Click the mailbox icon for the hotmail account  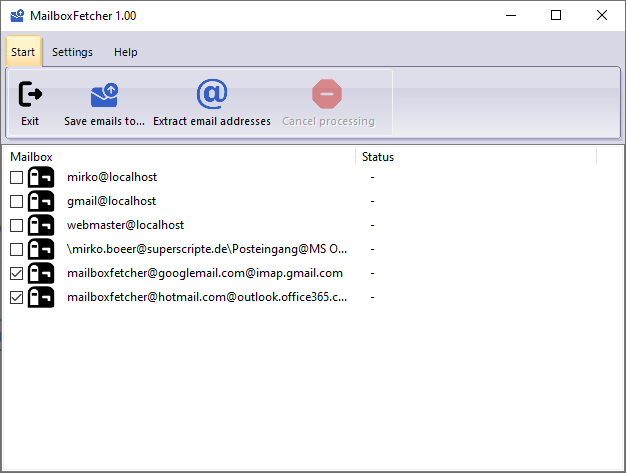41,297
